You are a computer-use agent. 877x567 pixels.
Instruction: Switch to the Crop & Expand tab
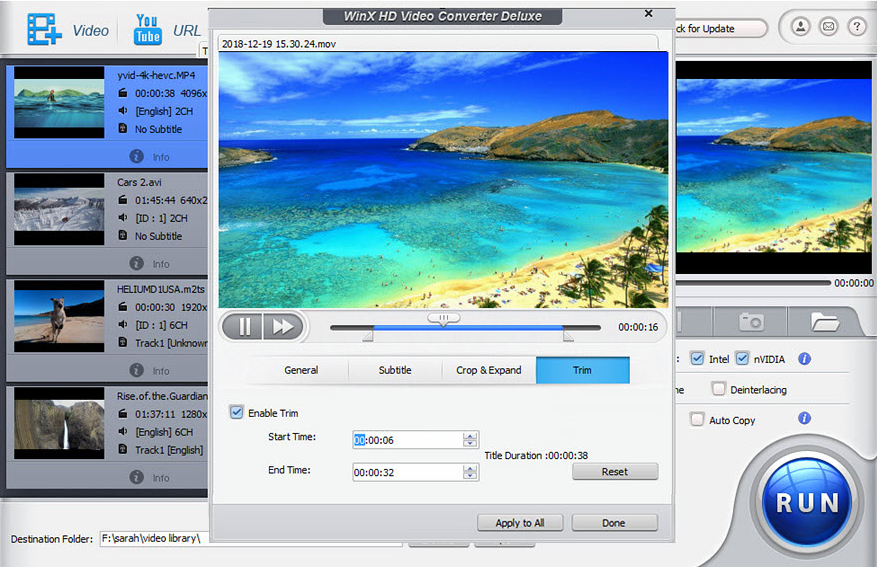pyautogui.click(x=489, y=370)
